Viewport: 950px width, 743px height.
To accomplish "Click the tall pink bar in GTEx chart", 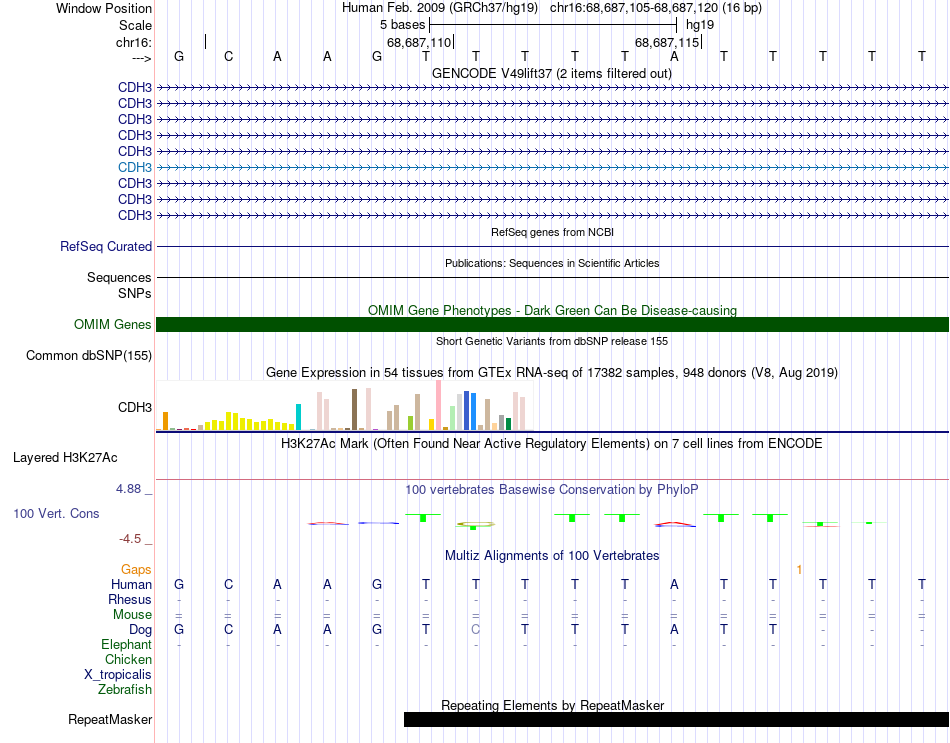I will [439, 405].
